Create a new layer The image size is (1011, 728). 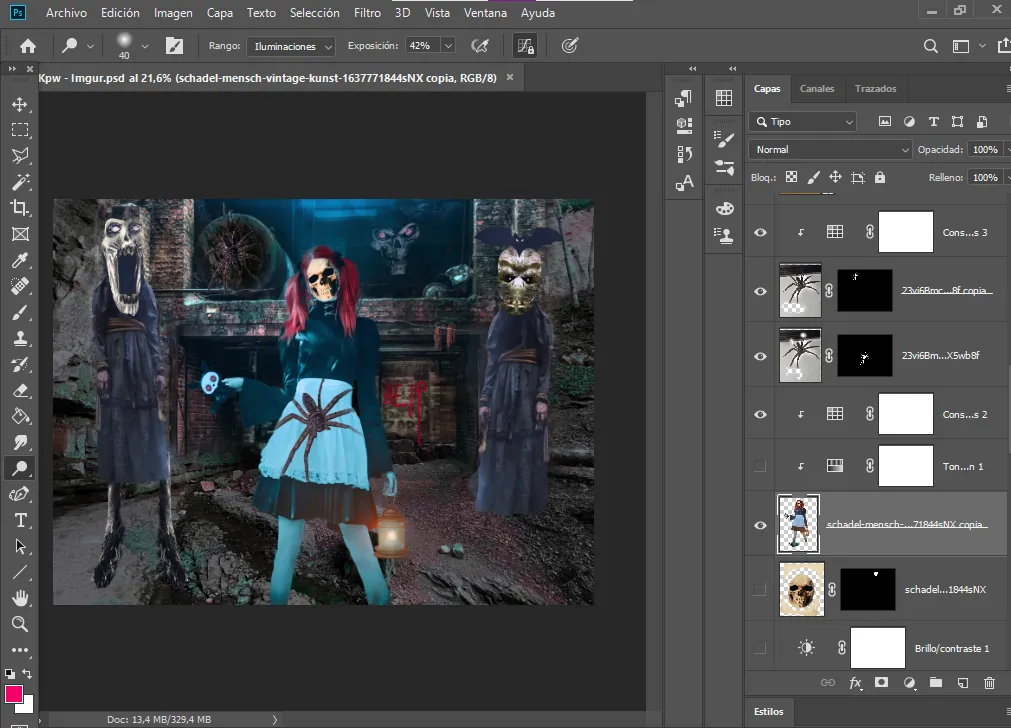tap(963, 683)
